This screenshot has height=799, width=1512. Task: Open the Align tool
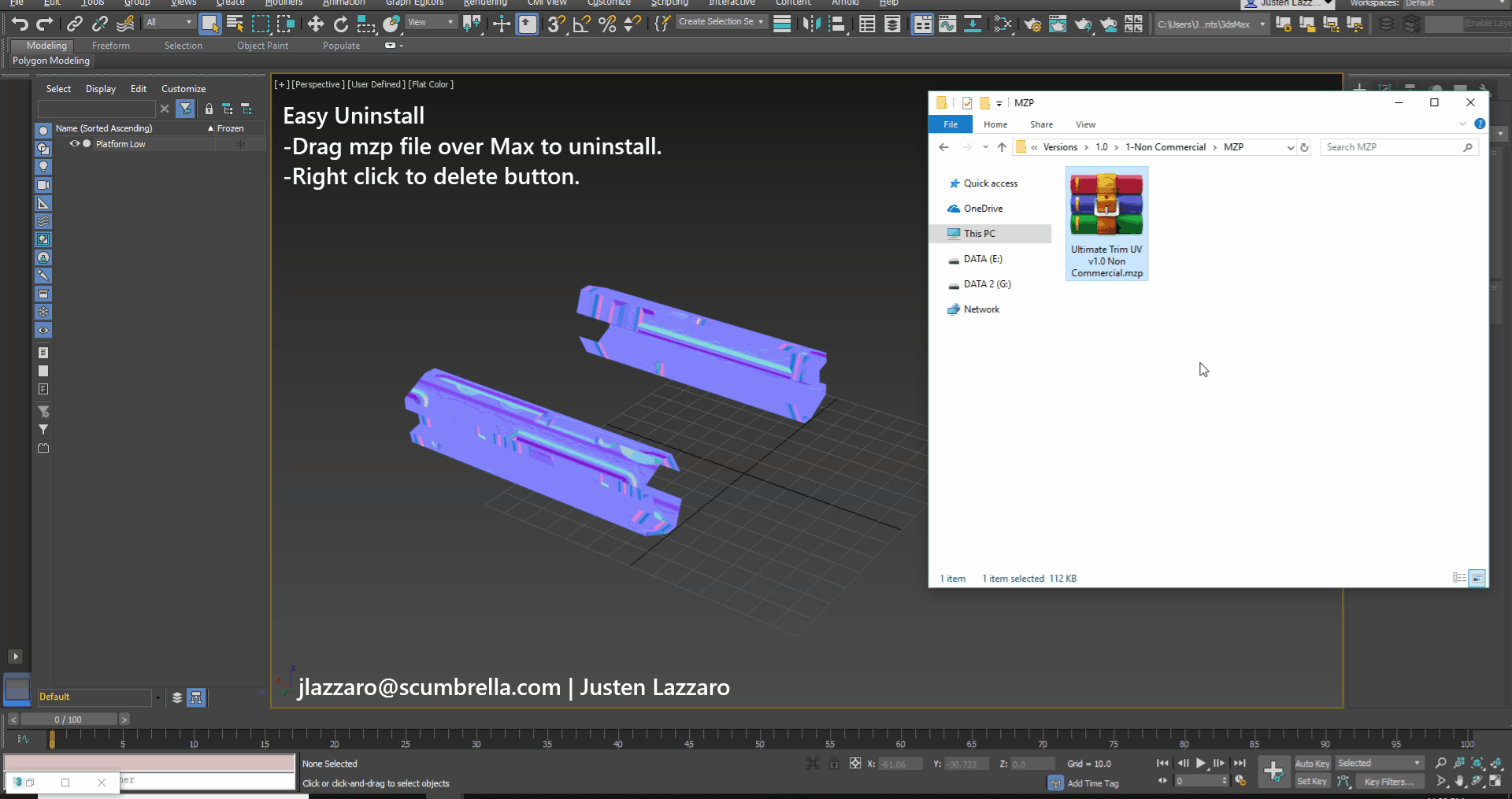[x=836, y=24]
